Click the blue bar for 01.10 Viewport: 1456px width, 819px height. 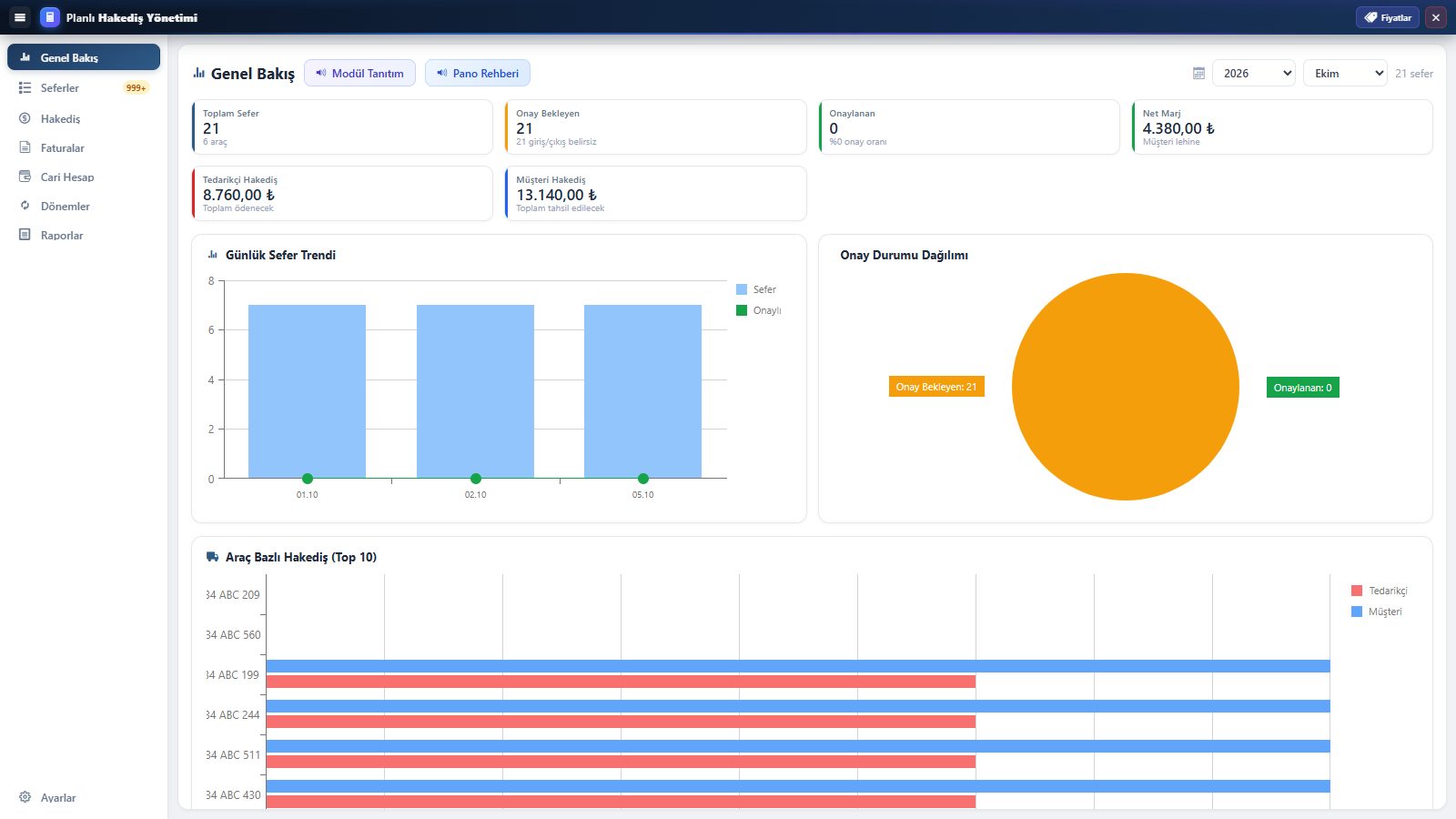pyautogui.click(x=307, y=391)
